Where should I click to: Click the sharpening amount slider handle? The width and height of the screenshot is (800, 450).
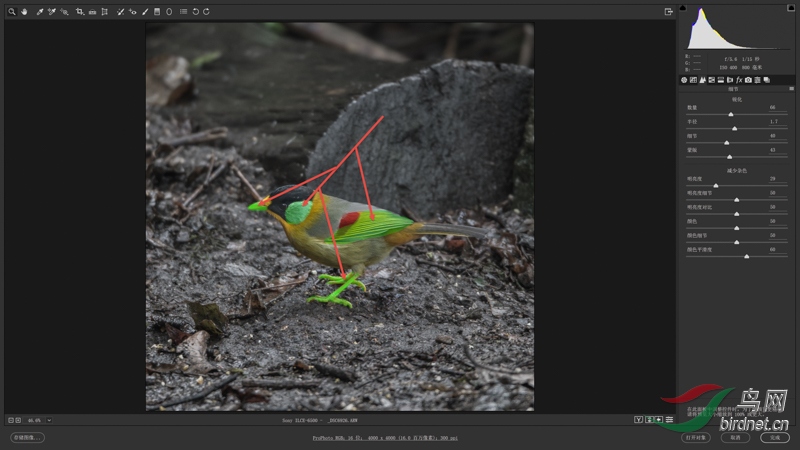[731, 114]
